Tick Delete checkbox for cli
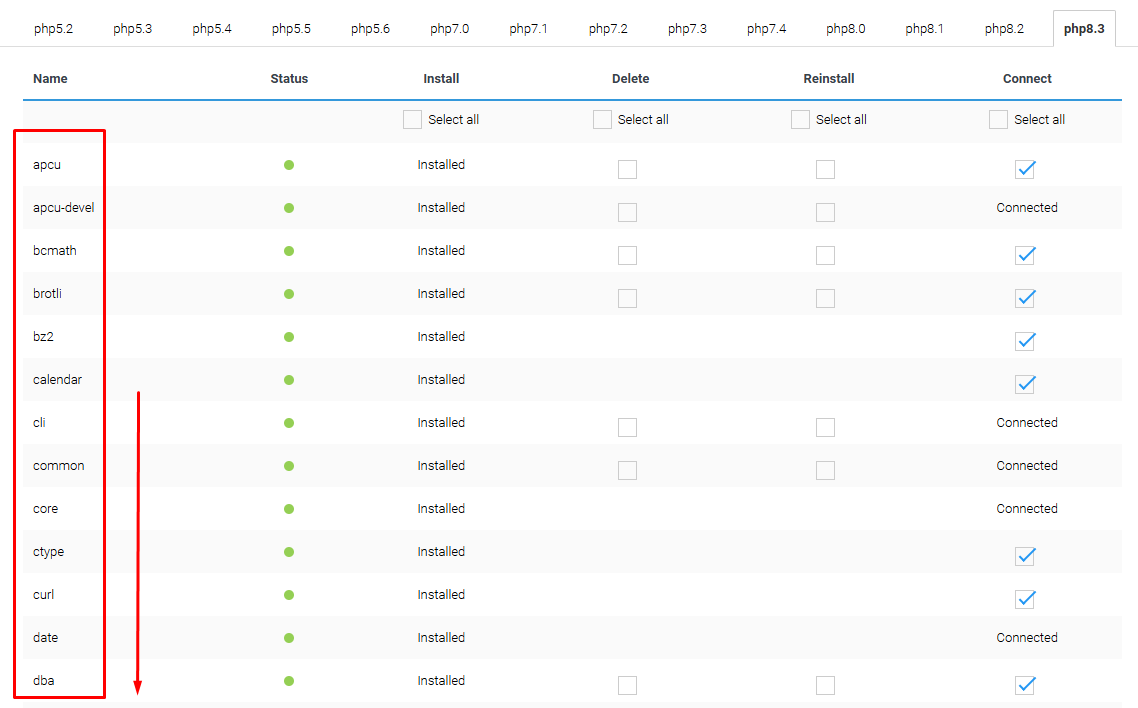This screenshot has width=1138, height=708. [x=627, y=427]
